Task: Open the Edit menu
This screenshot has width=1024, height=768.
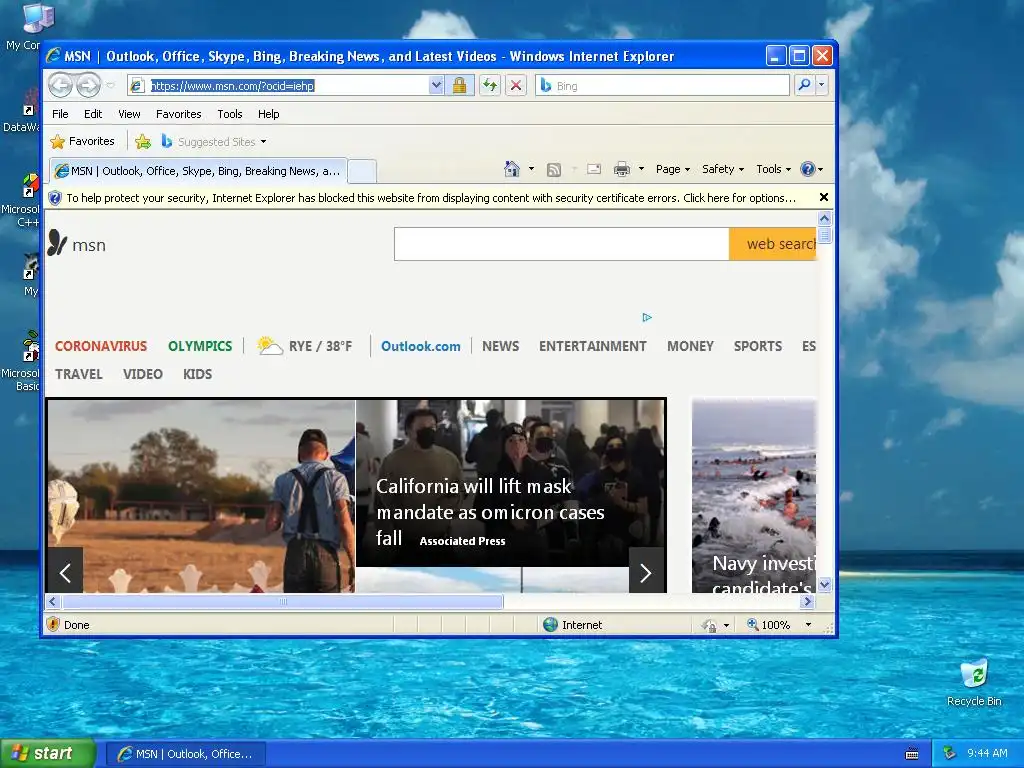Action: click(93, 114)
